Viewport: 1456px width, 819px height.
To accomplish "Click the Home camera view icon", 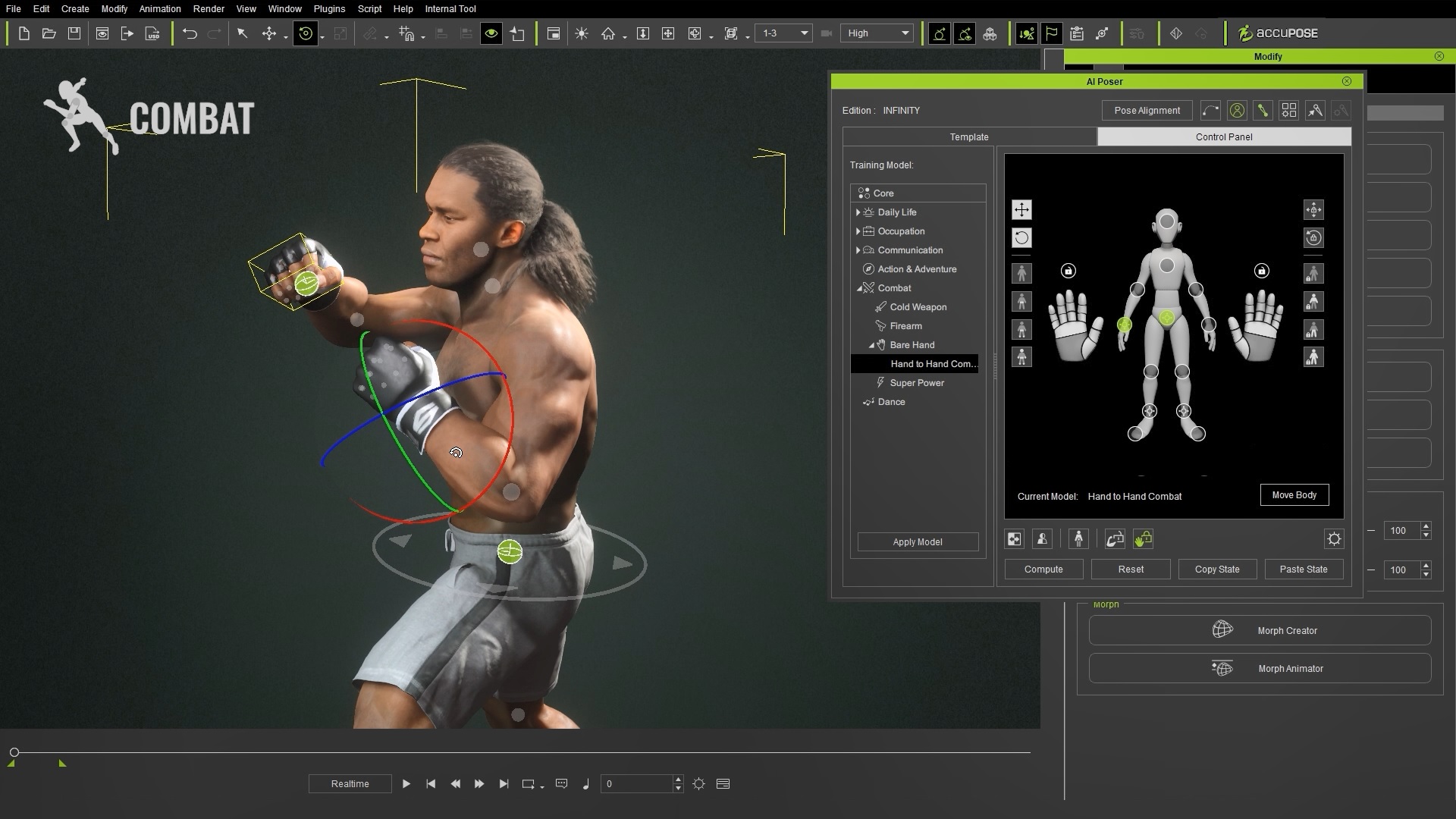I will tap(607, 33).
